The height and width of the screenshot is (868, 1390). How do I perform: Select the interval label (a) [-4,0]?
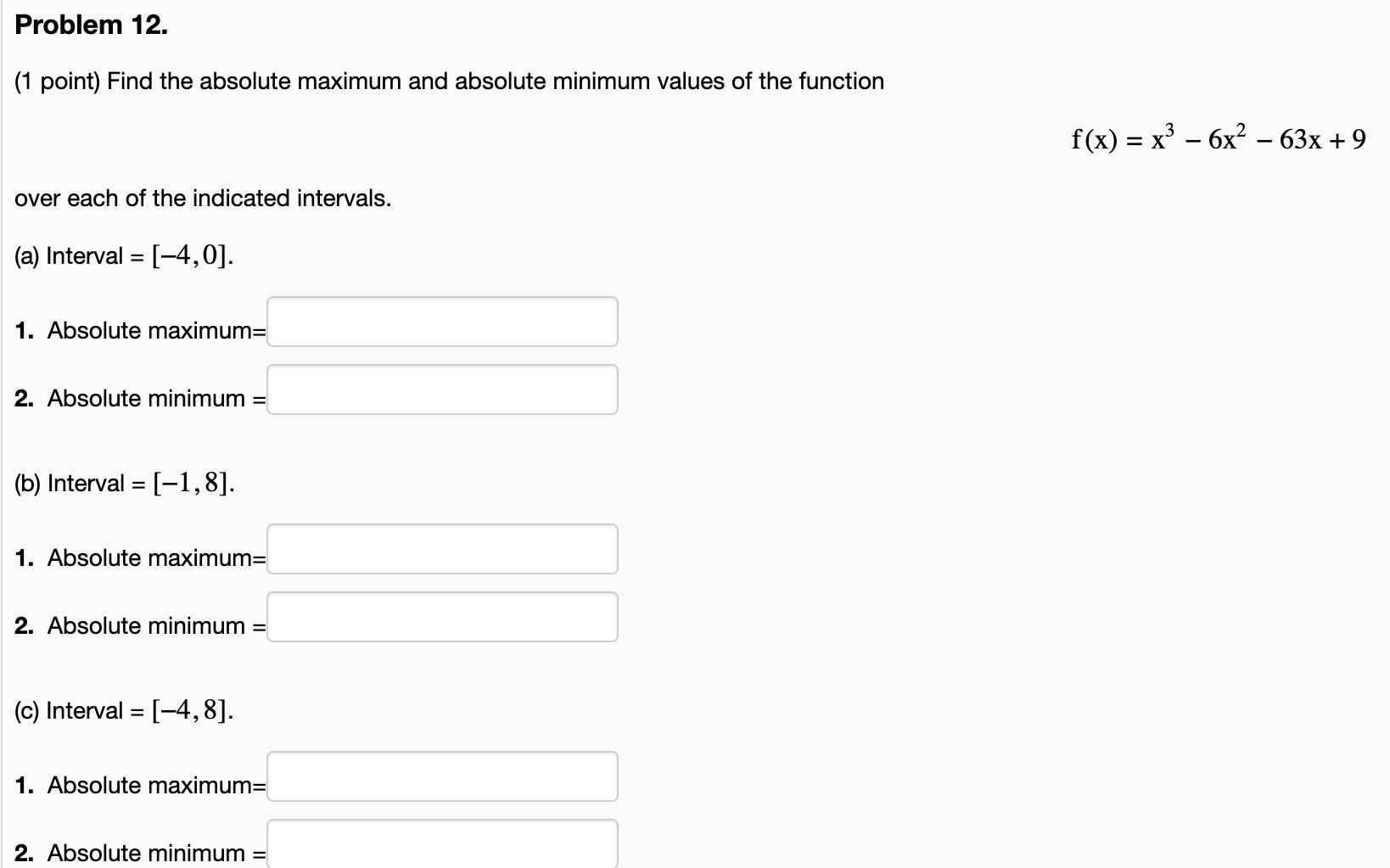point(123,254)
